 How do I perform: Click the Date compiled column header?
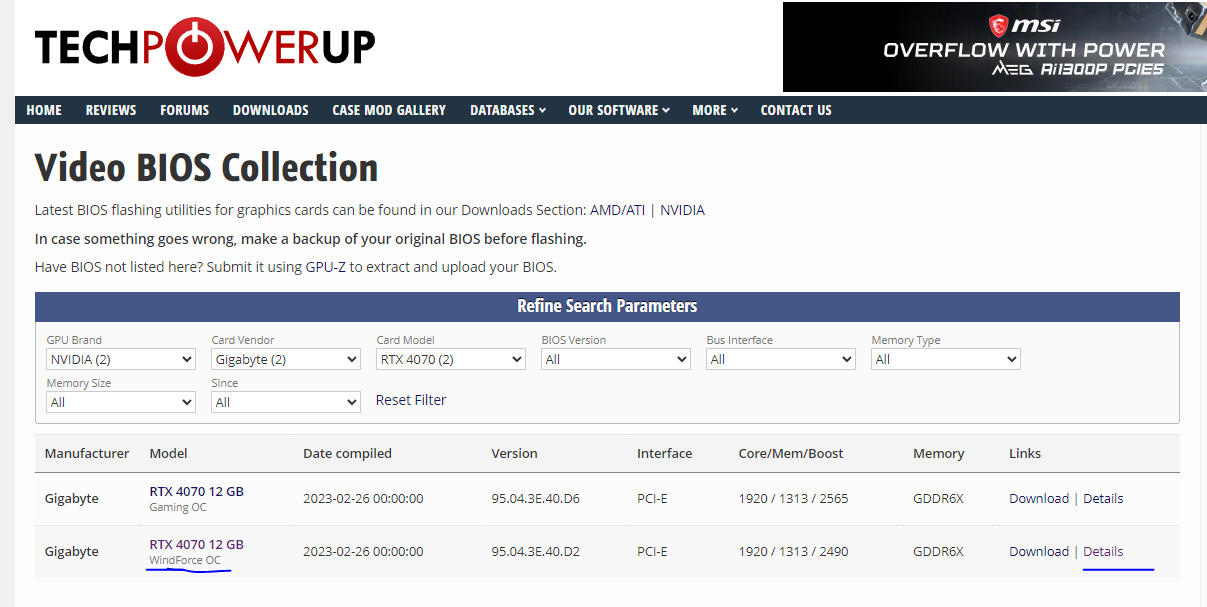[347, 453]
